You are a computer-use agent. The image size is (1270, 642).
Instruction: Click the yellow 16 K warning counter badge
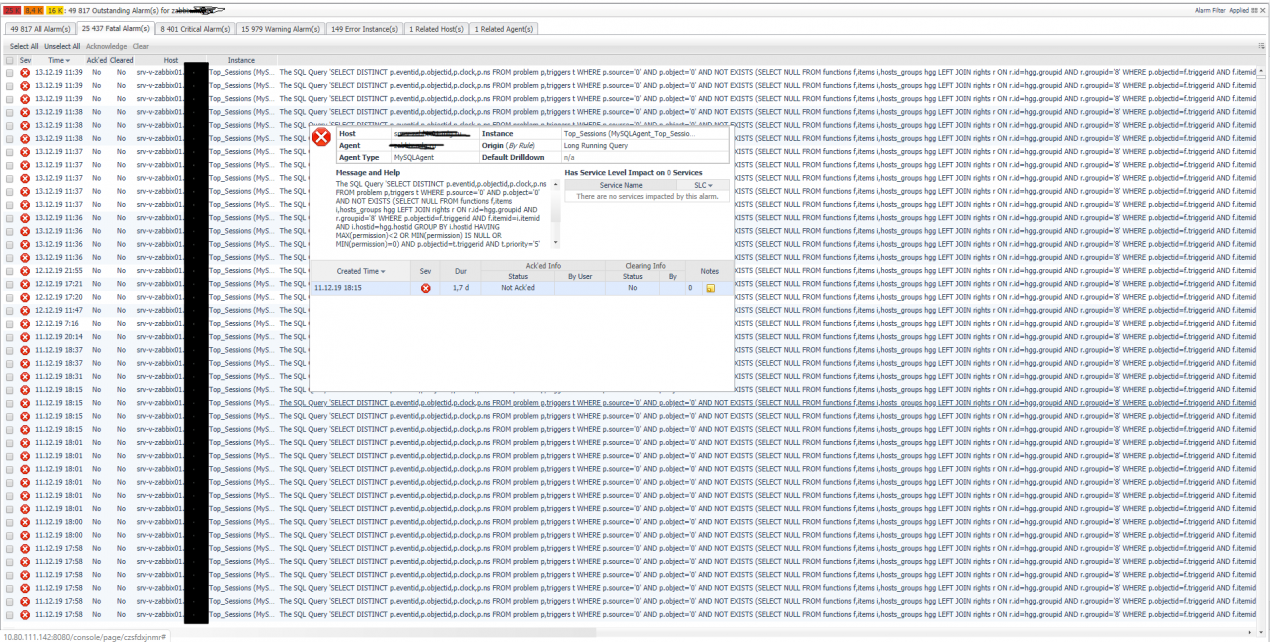click(54, 10)
